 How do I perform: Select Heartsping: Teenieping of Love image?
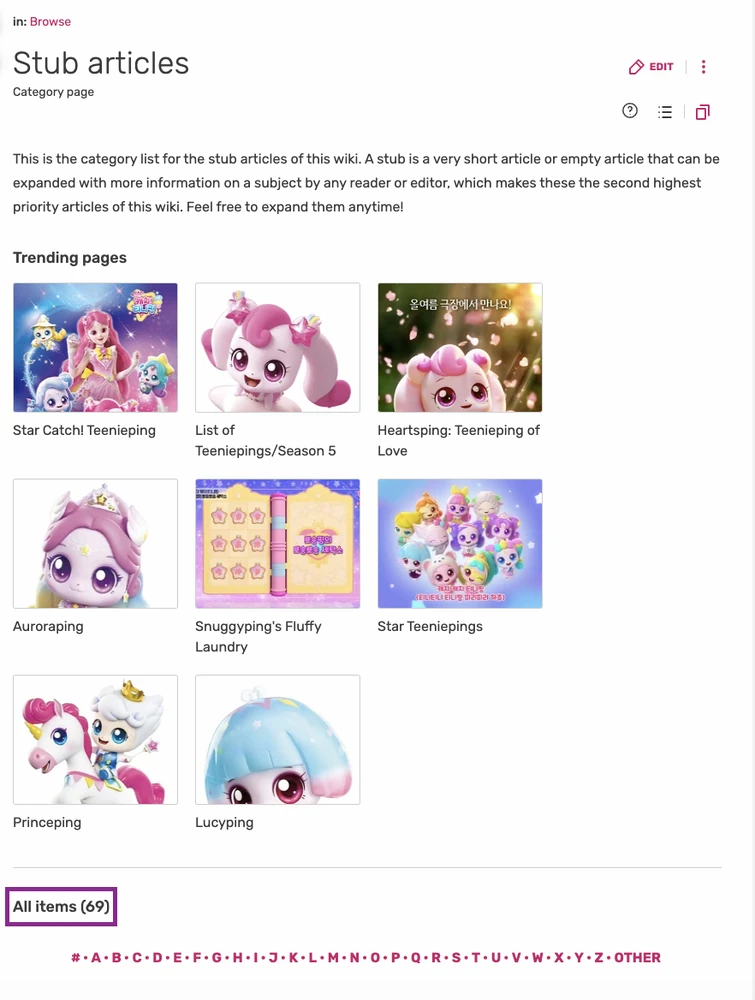pos(460,348)
